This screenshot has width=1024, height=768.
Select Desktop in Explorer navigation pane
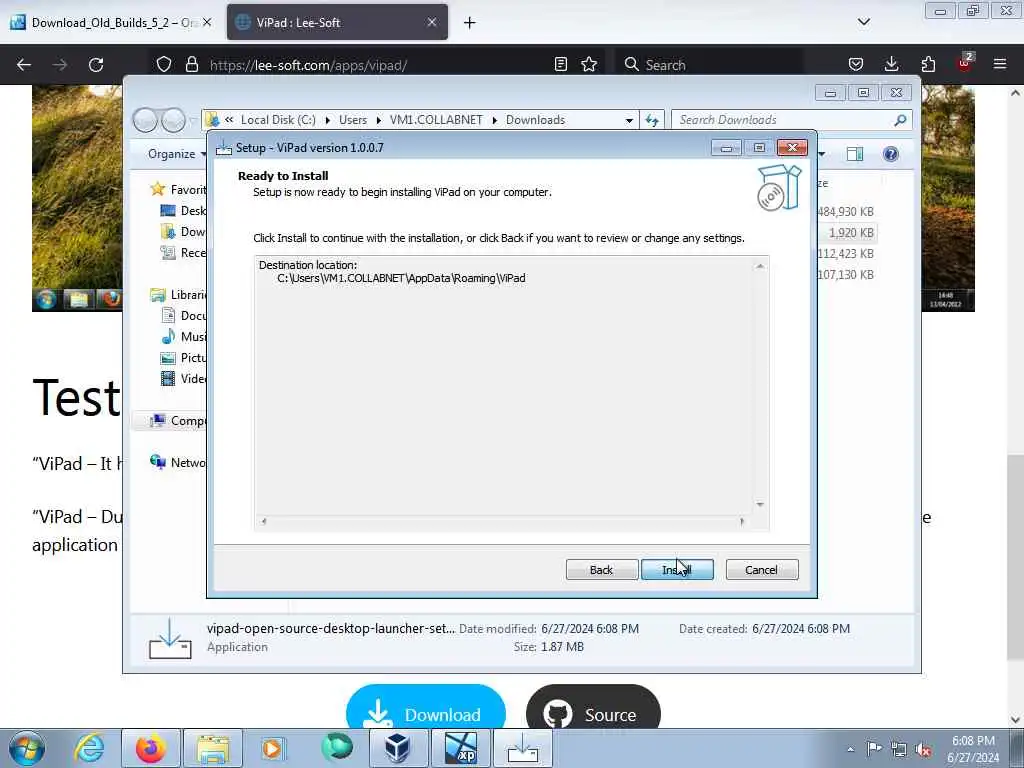(183, 210)
